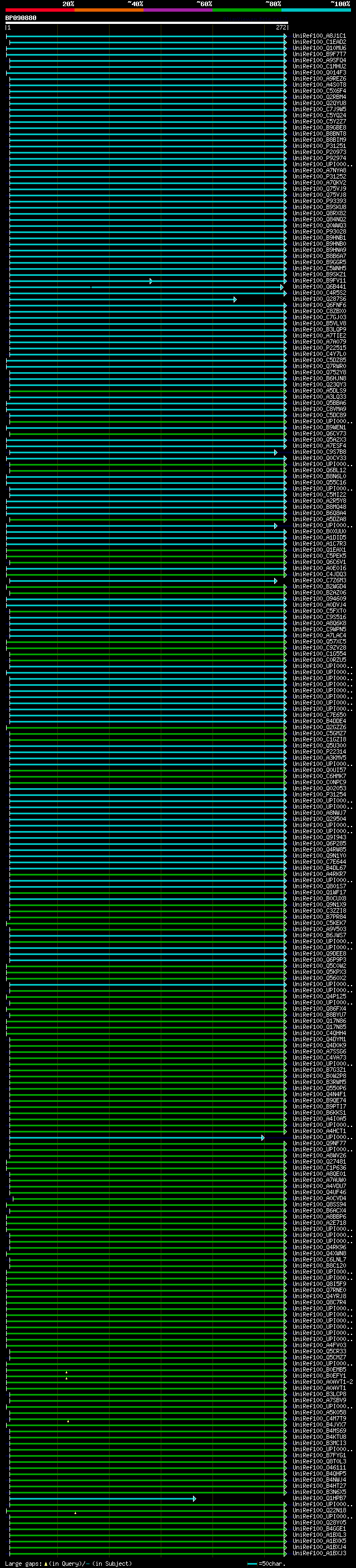Open hit UniRef100_B4GGE1
The height and width of the screenshot is (1568, 356).
tap(319, 1529)
